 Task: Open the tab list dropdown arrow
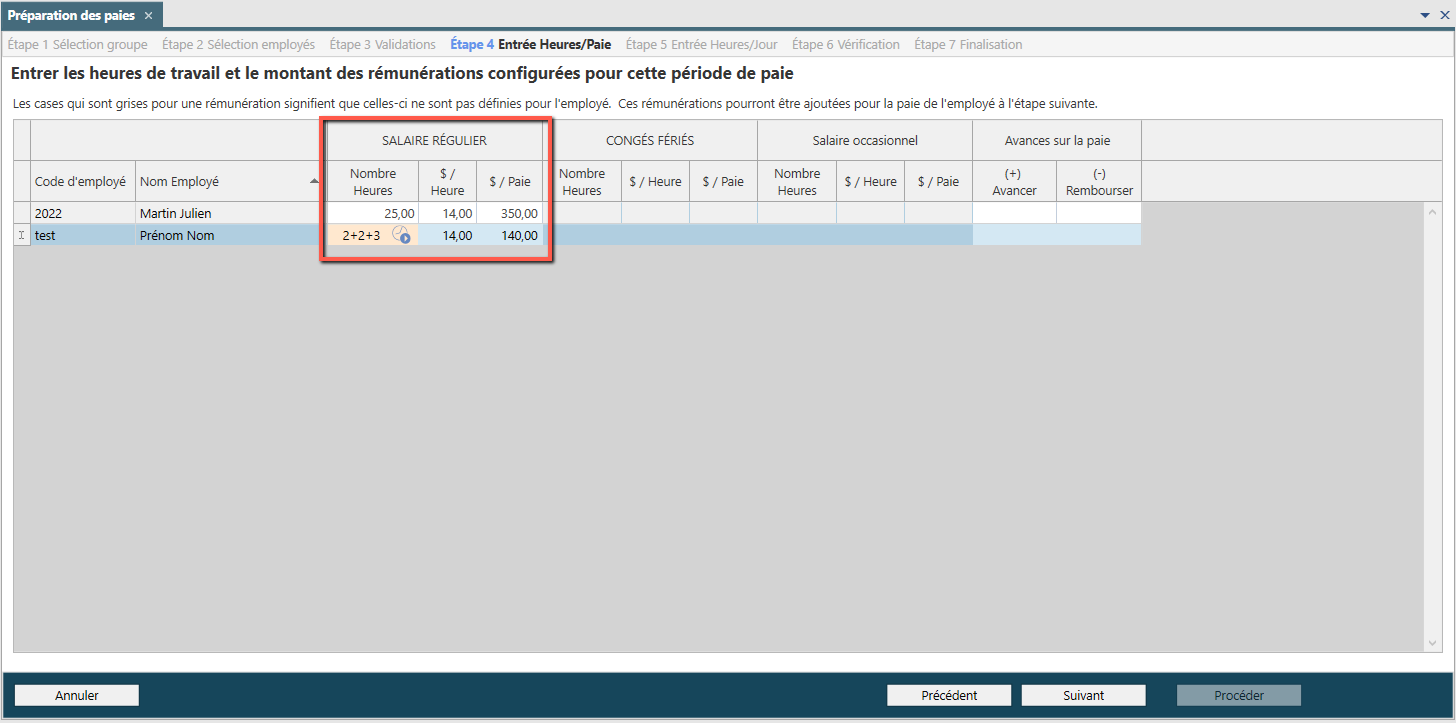click(1425, 15)
